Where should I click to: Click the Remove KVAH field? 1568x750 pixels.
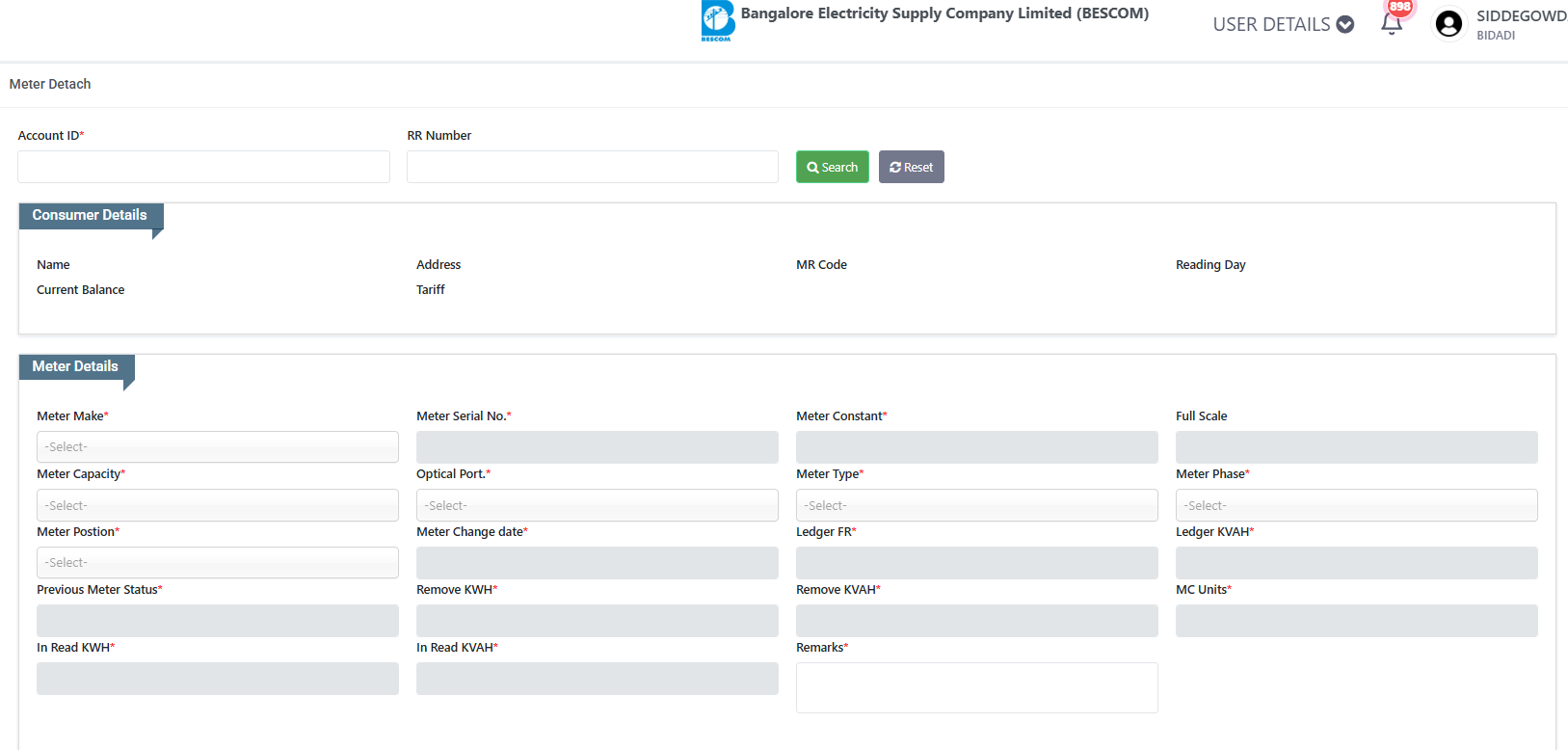977,621
